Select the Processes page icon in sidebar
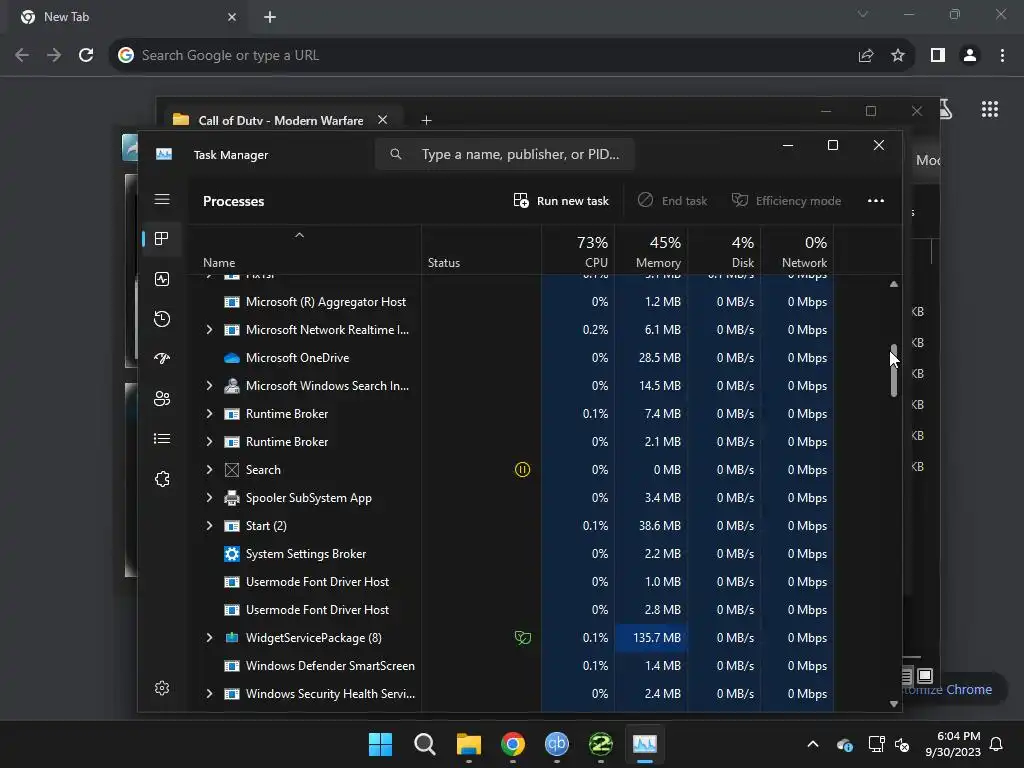Image resolution: width=1024 pixels, height=768 pixels. tap(162, 238)
